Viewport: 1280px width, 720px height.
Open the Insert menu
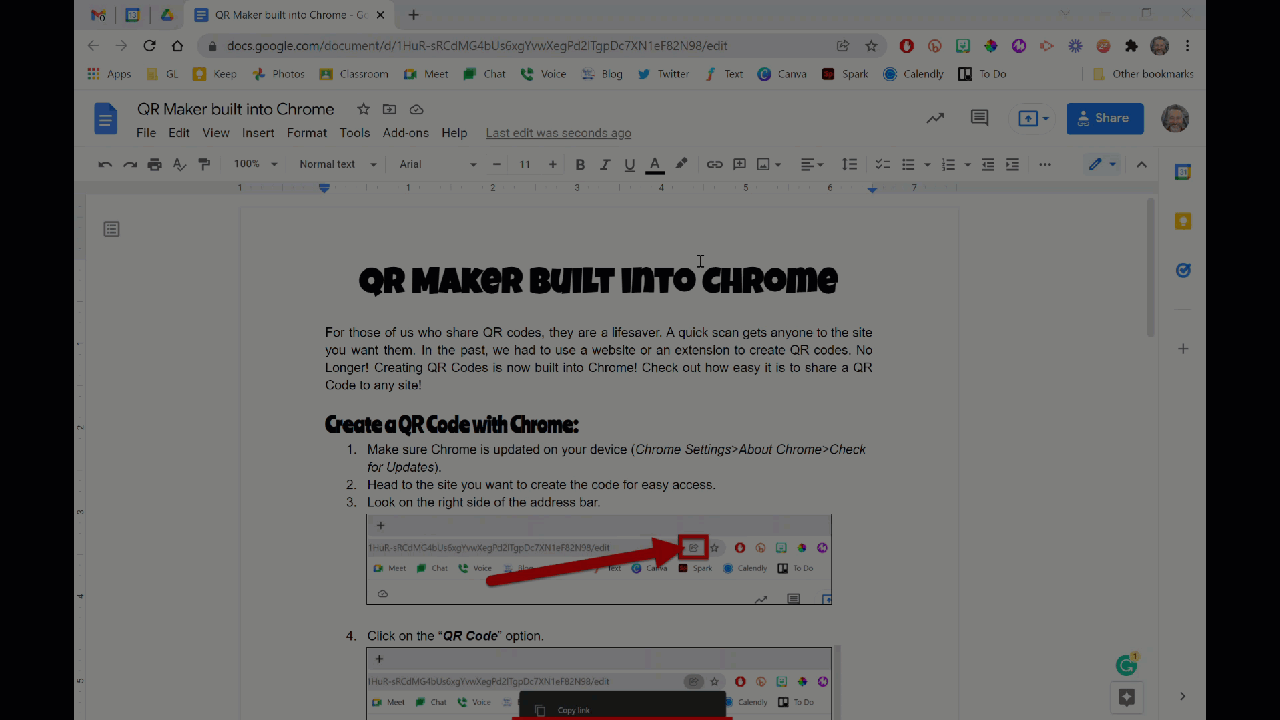click(x=258, y=133)
